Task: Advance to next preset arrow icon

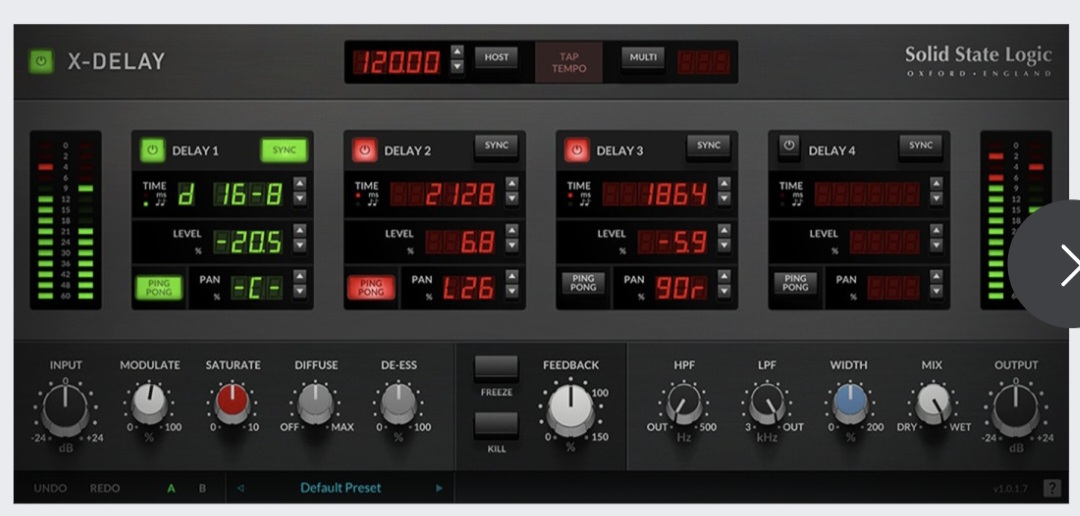Action: (438, 488)
